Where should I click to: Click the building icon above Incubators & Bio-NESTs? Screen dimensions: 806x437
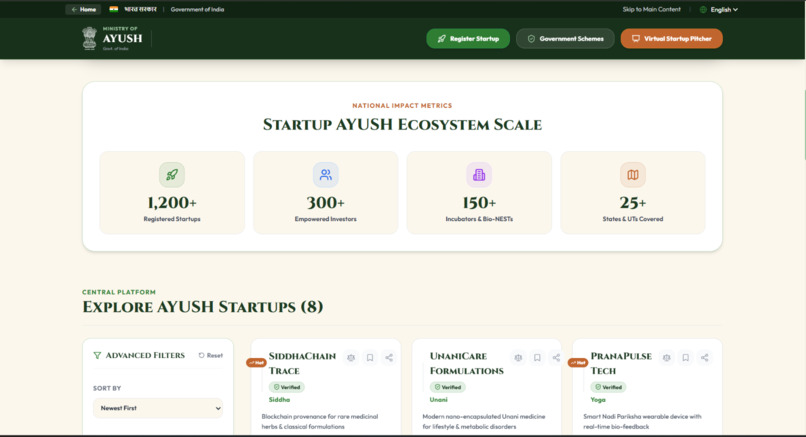(x=479, y=175)
